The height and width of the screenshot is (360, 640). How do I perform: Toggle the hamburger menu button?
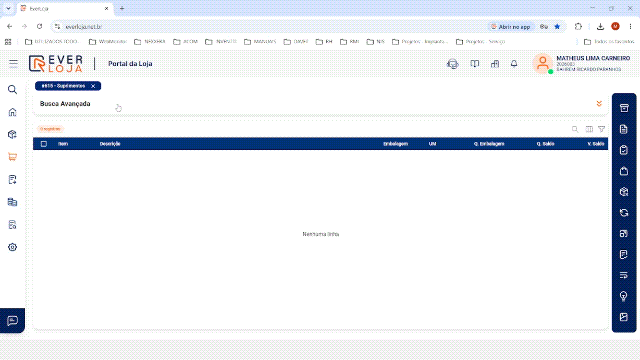13,64
